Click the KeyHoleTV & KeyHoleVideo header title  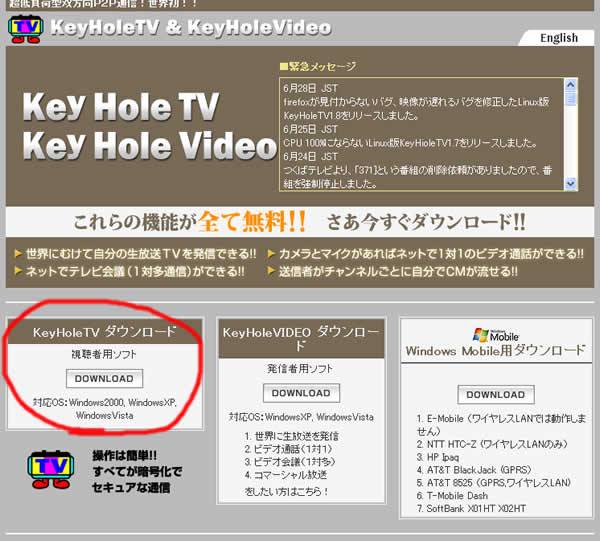[x=191, y=28]
